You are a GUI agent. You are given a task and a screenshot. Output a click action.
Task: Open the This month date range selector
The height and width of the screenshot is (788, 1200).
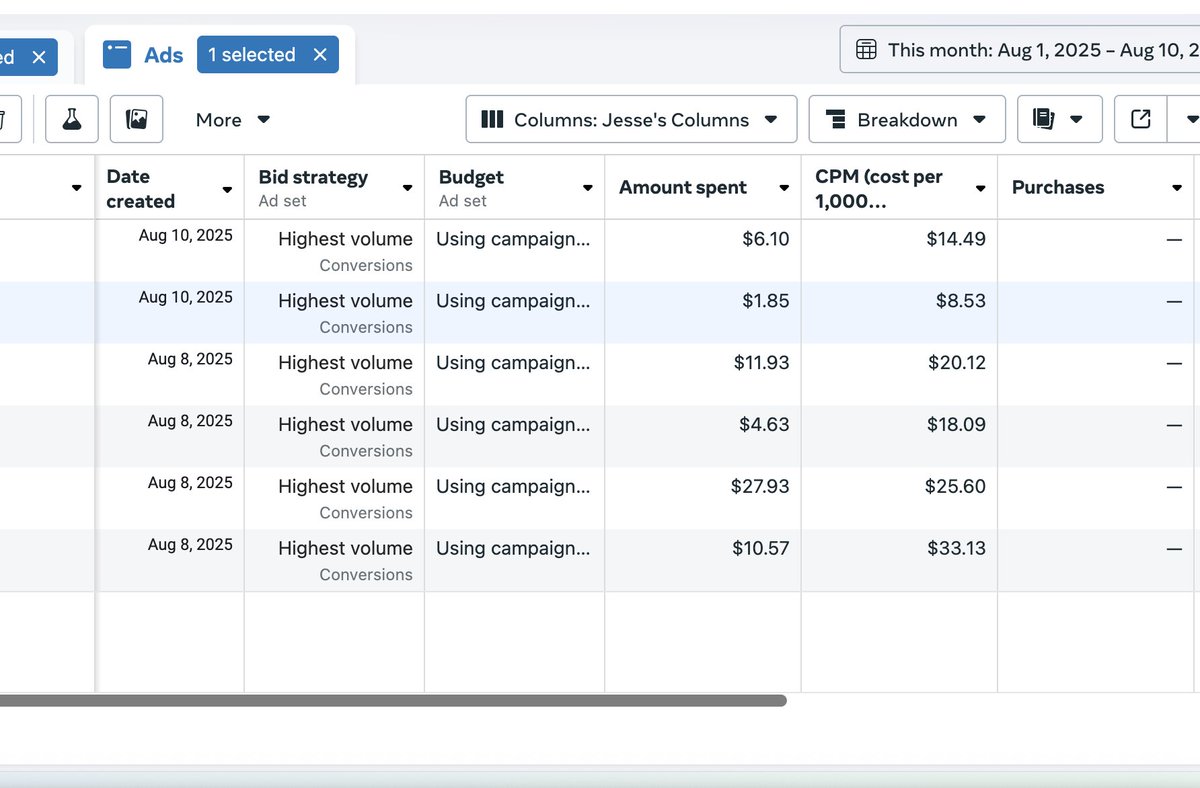(1020, 48)
